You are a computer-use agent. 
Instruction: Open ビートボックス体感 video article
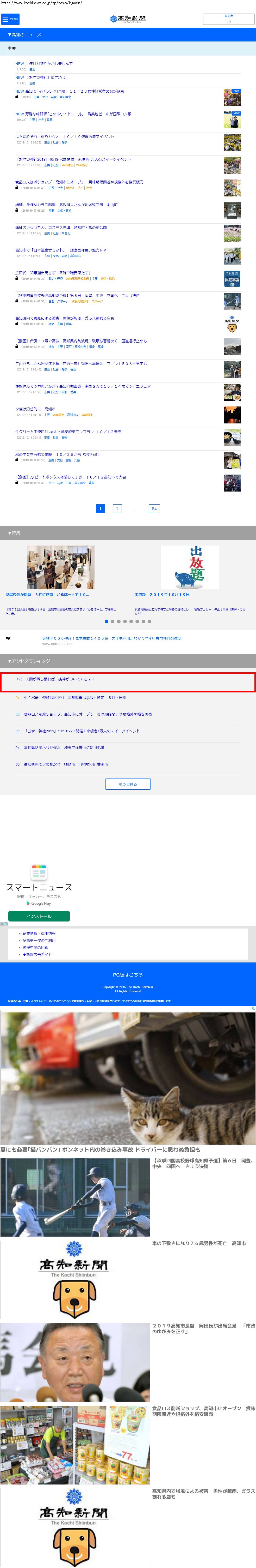(x=71, y=477)
